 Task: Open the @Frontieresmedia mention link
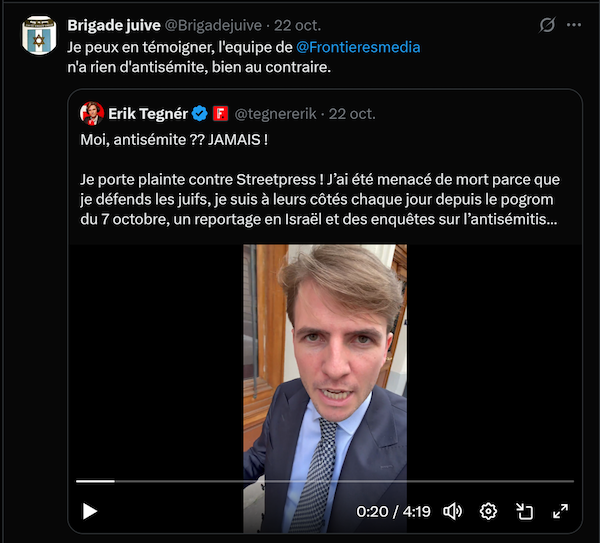358,47
